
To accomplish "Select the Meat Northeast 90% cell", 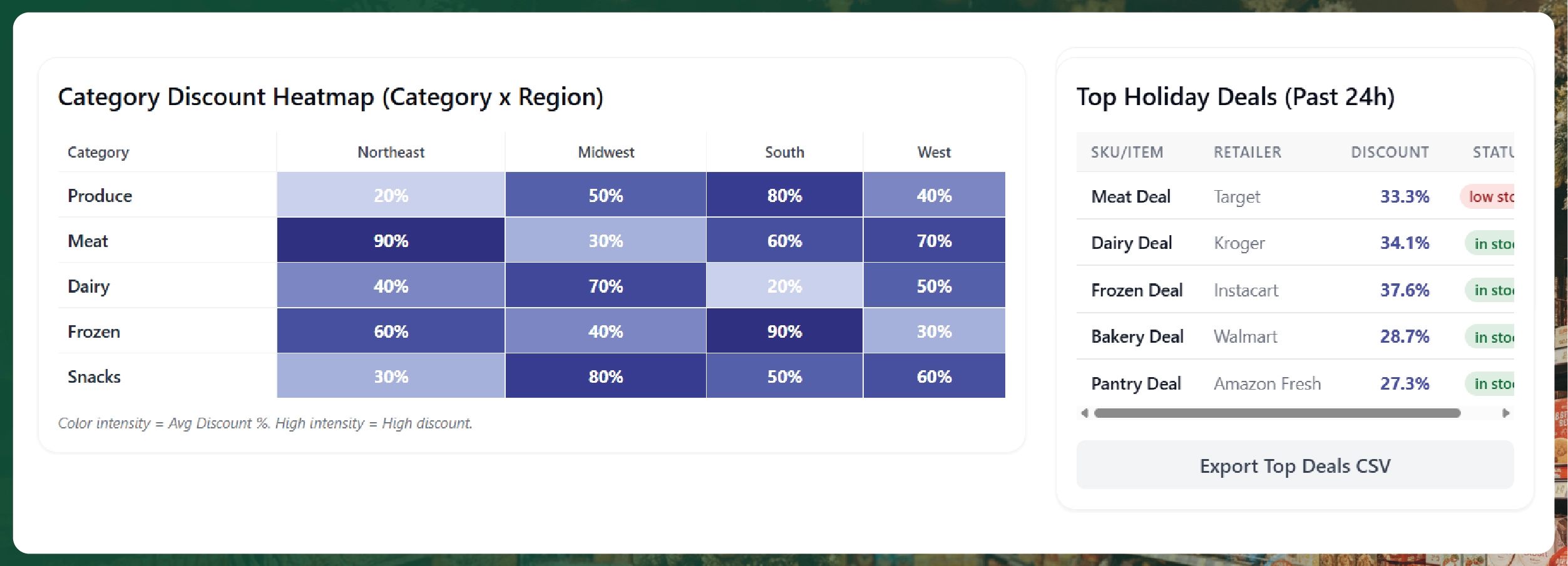I will [x=391, y=241].
